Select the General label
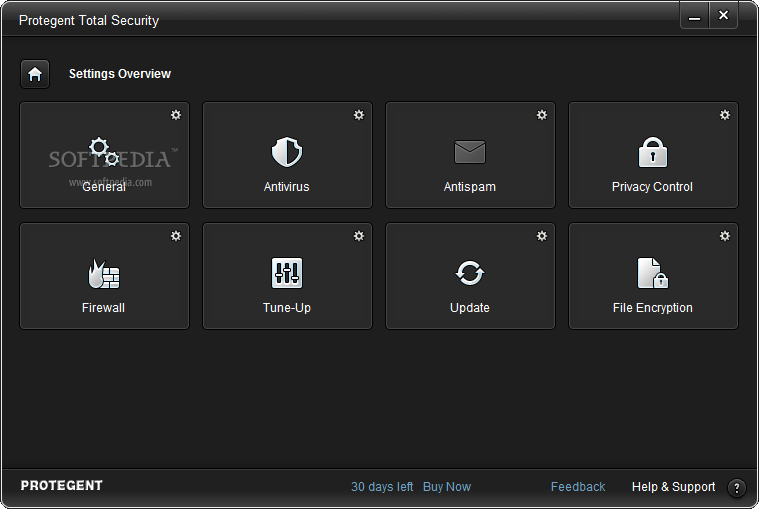 104,187
